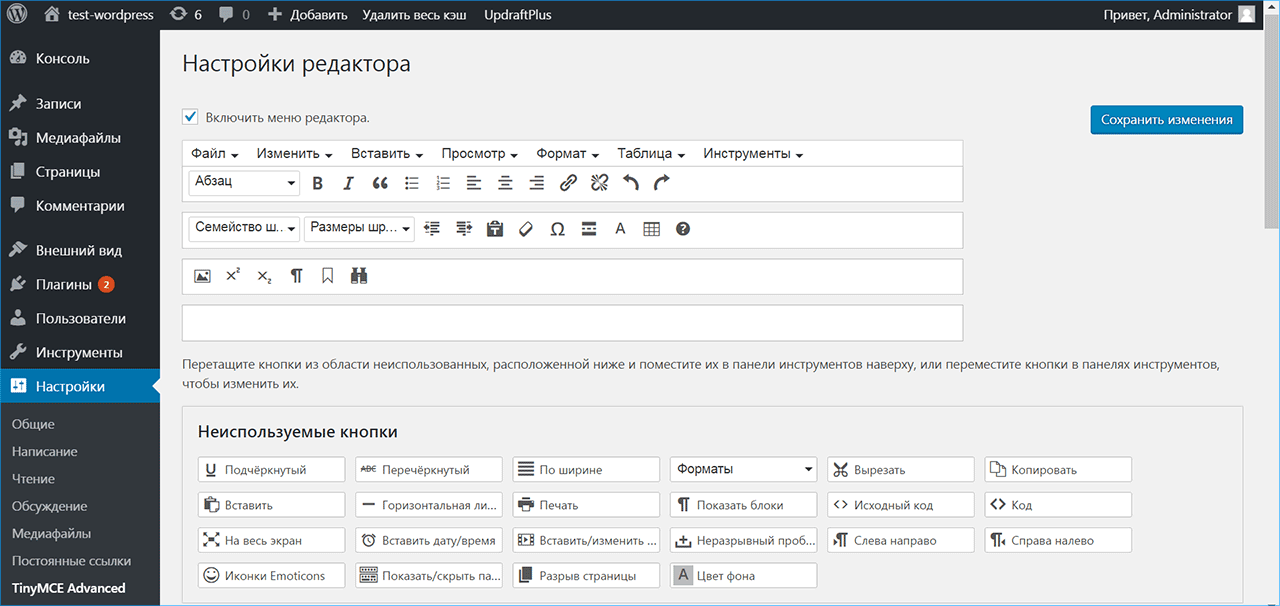
Task: Open the Изменить menu
Action: click(x=294, y=154)
